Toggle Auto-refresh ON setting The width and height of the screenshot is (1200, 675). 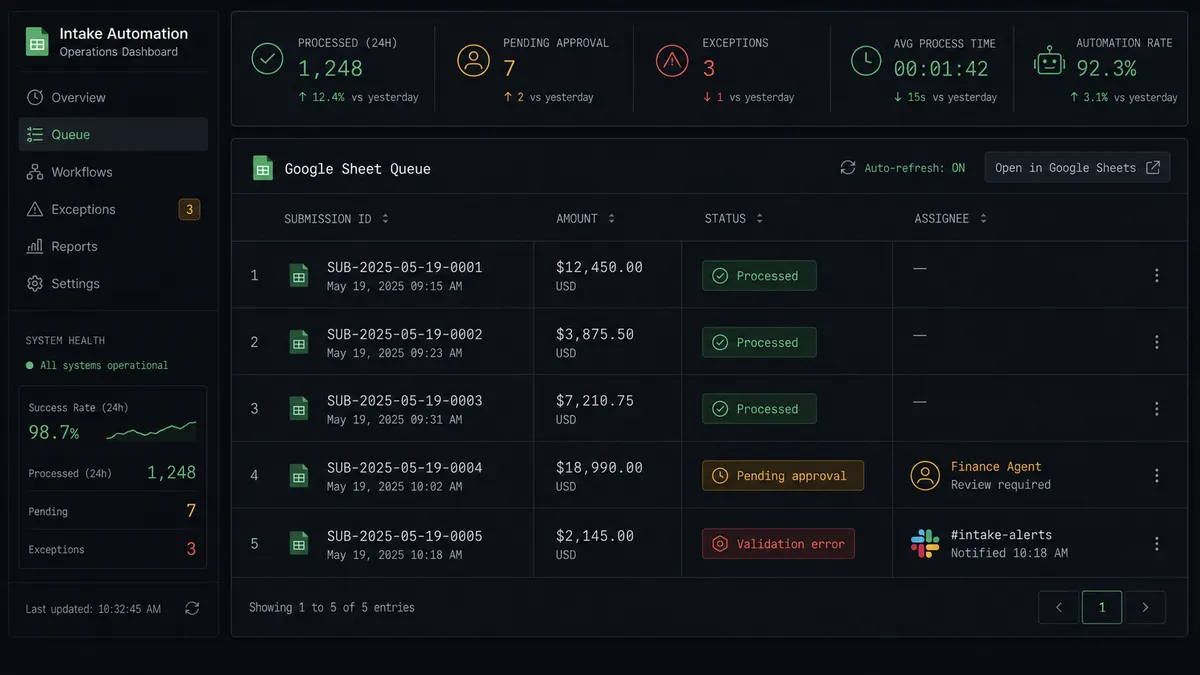(x=903, y=168)
